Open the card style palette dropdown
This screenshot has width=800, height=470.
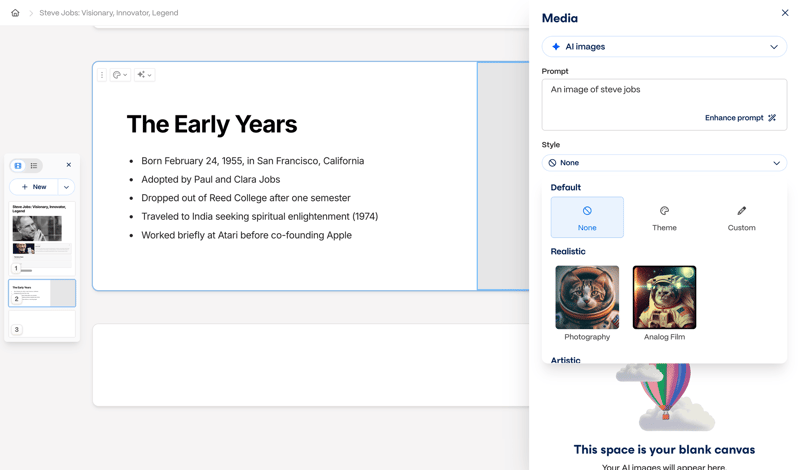click(120, 75)
